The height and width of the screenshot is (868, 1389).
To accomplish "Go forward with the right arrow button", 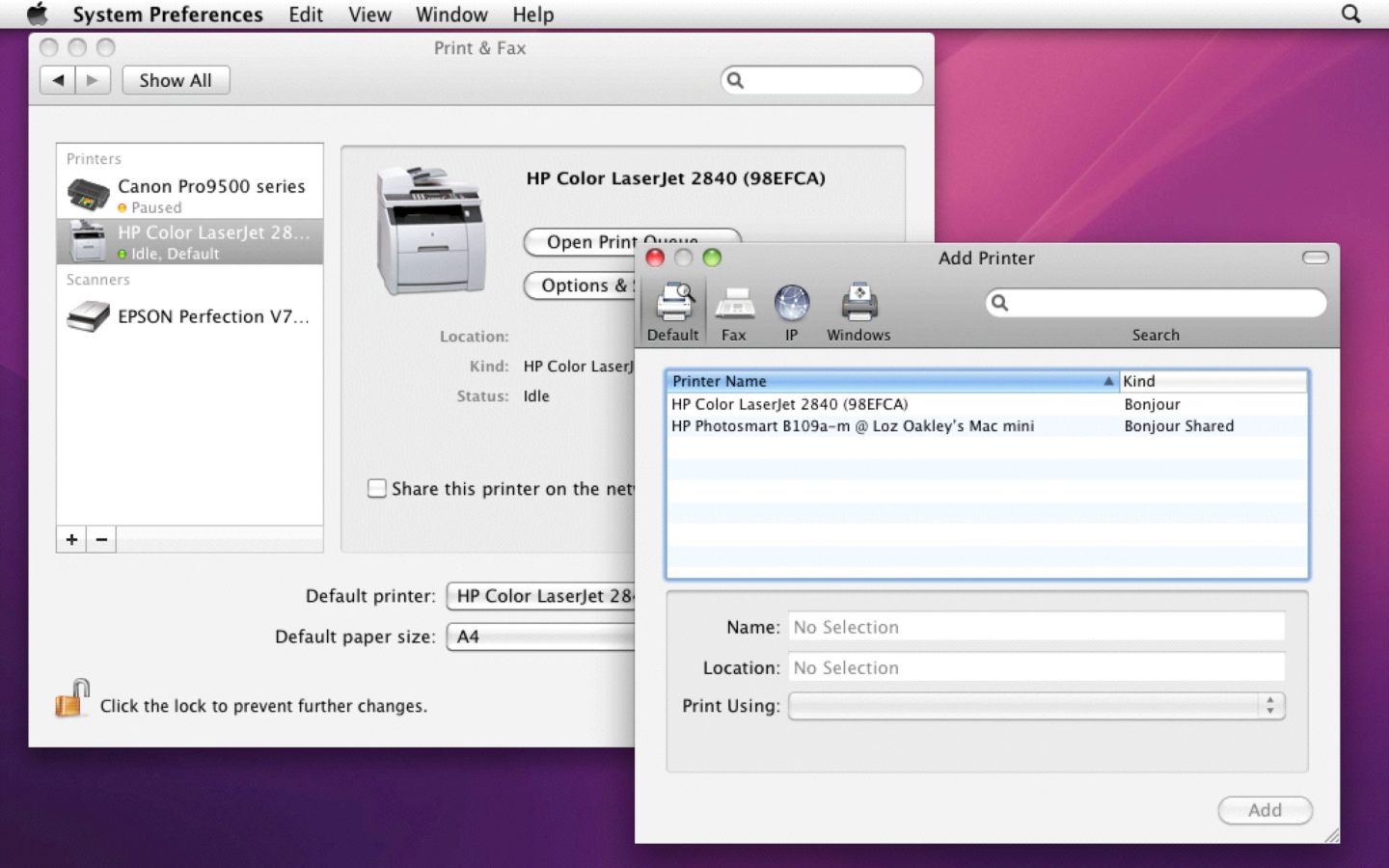I will pyautogui.click(x=93, y=80).
